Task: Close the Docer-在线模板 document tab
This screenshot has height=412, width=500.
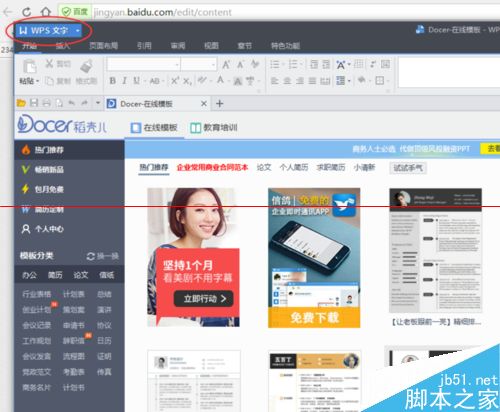Action: point(204,104)
